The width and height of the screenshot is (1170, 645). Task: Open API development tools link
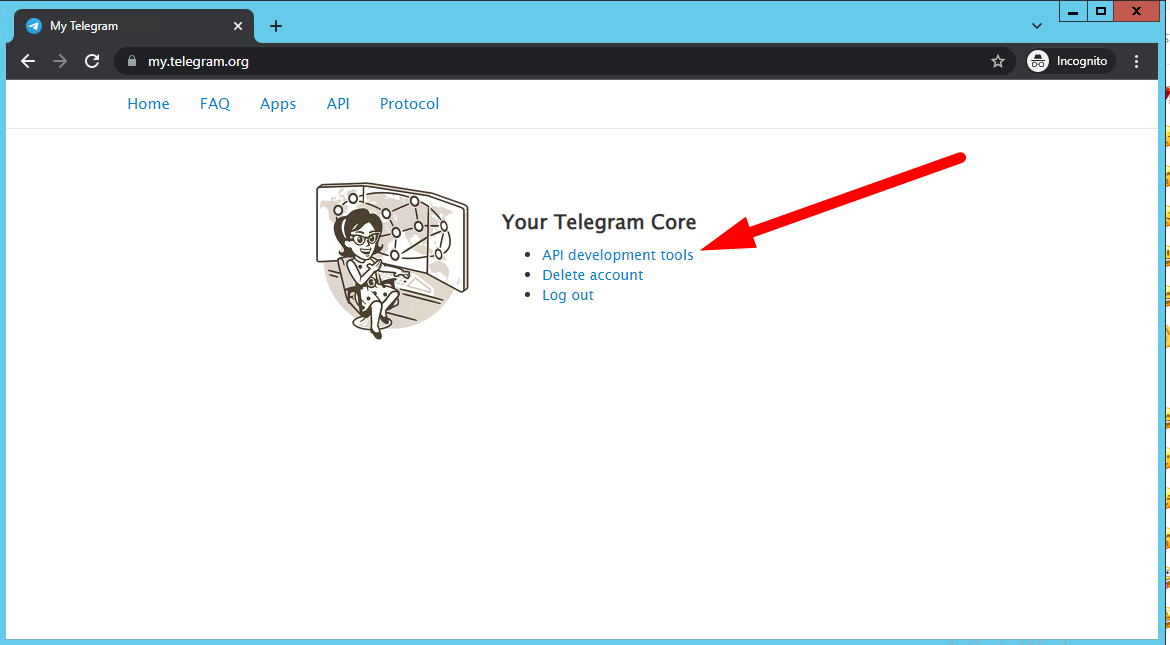[618, 255]
